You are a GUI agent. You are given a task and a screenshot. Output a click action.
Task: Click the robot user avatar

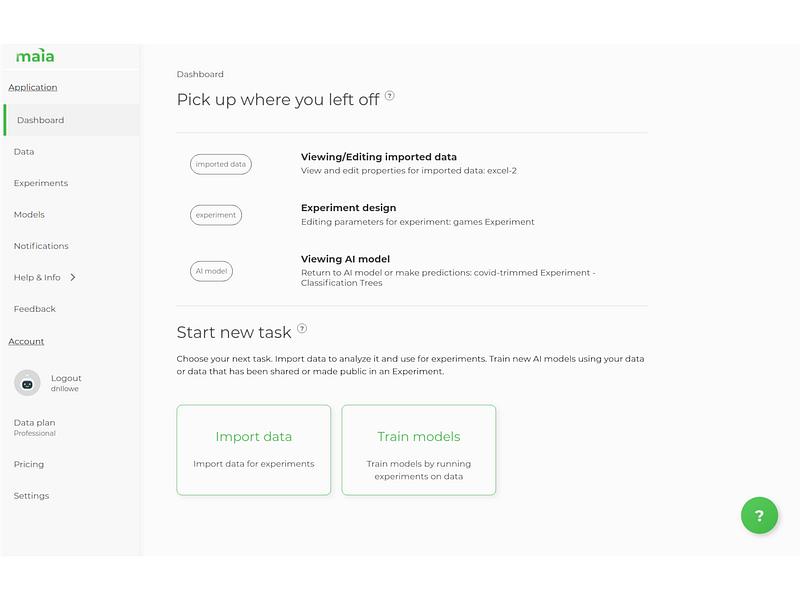[x=27, y=383]
